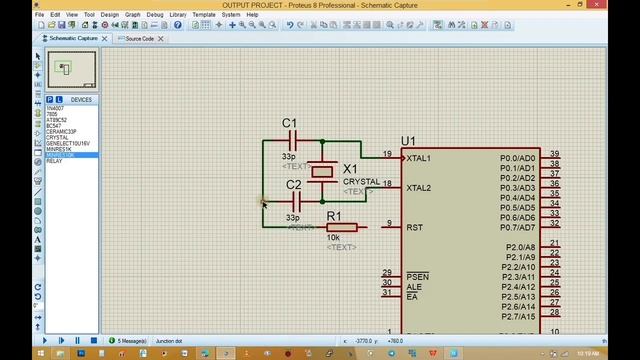Pause the simulation
640x360 pixels.
pyautogui.click(x=78, y=340)
